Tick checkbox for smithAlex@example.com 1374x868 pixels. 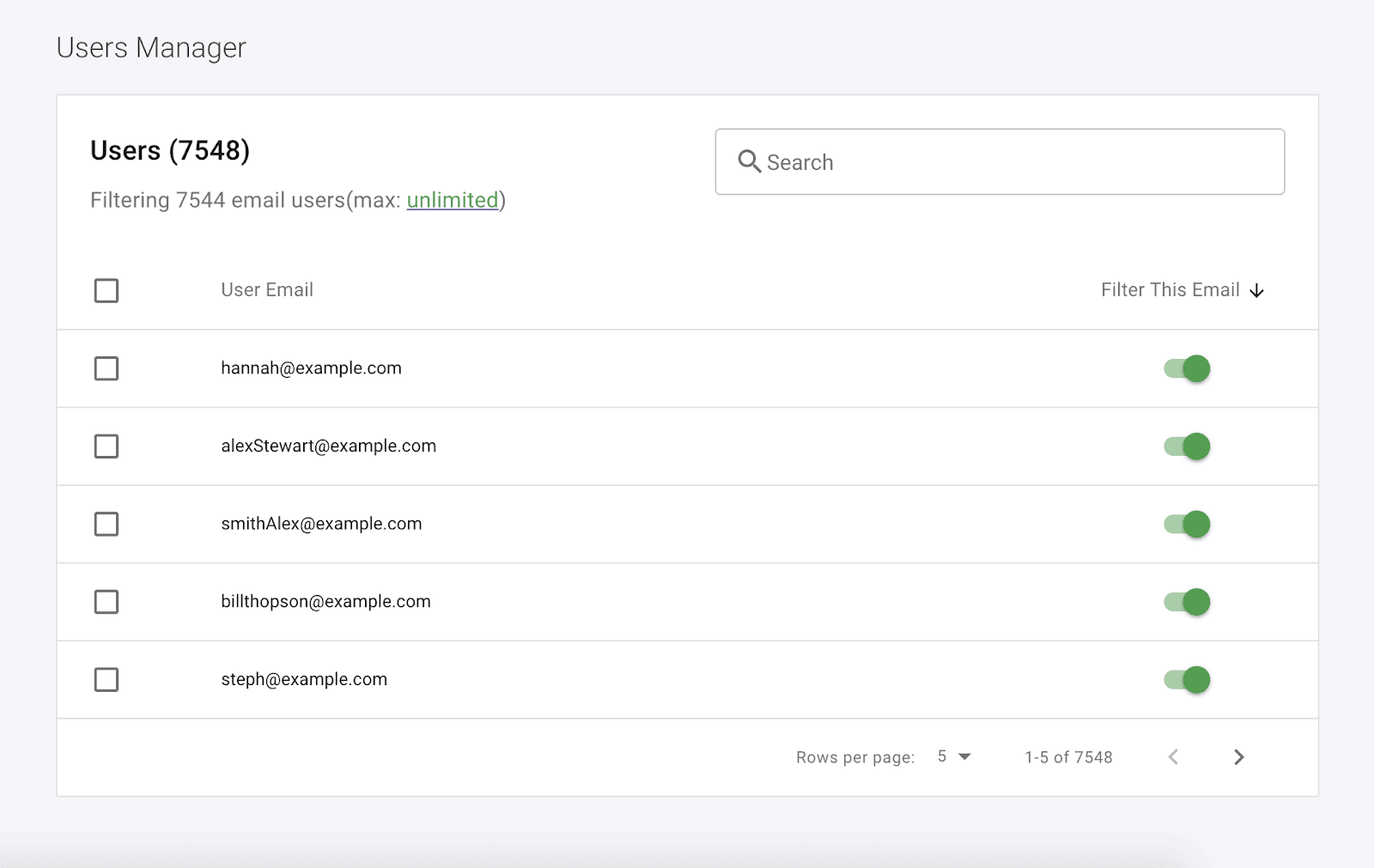[106, 524]
